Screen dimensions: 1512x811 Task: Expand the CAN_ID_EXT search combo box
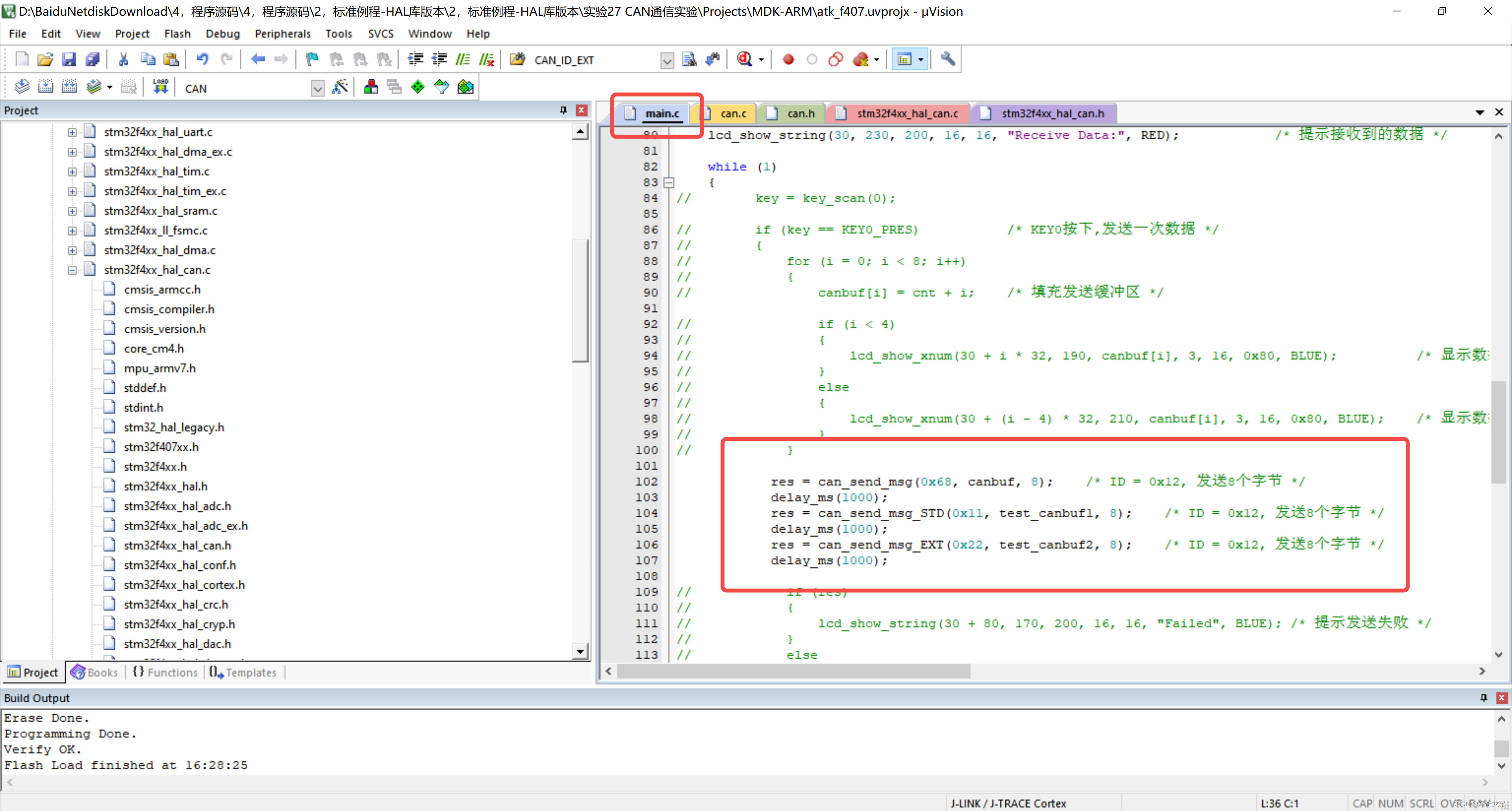point(667,61)
